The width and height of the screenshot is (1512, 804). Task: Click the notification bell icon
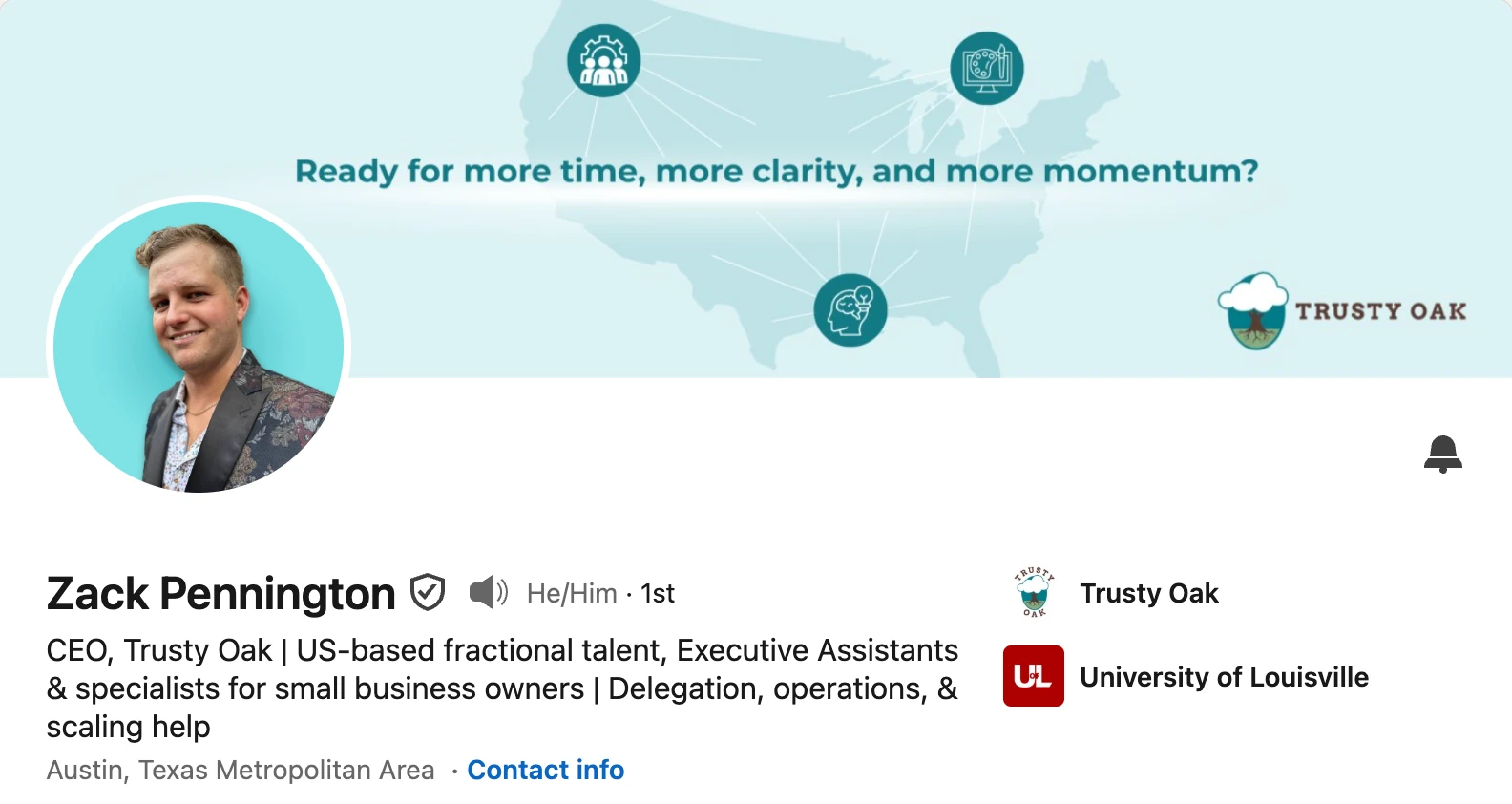pos(1442,454)
